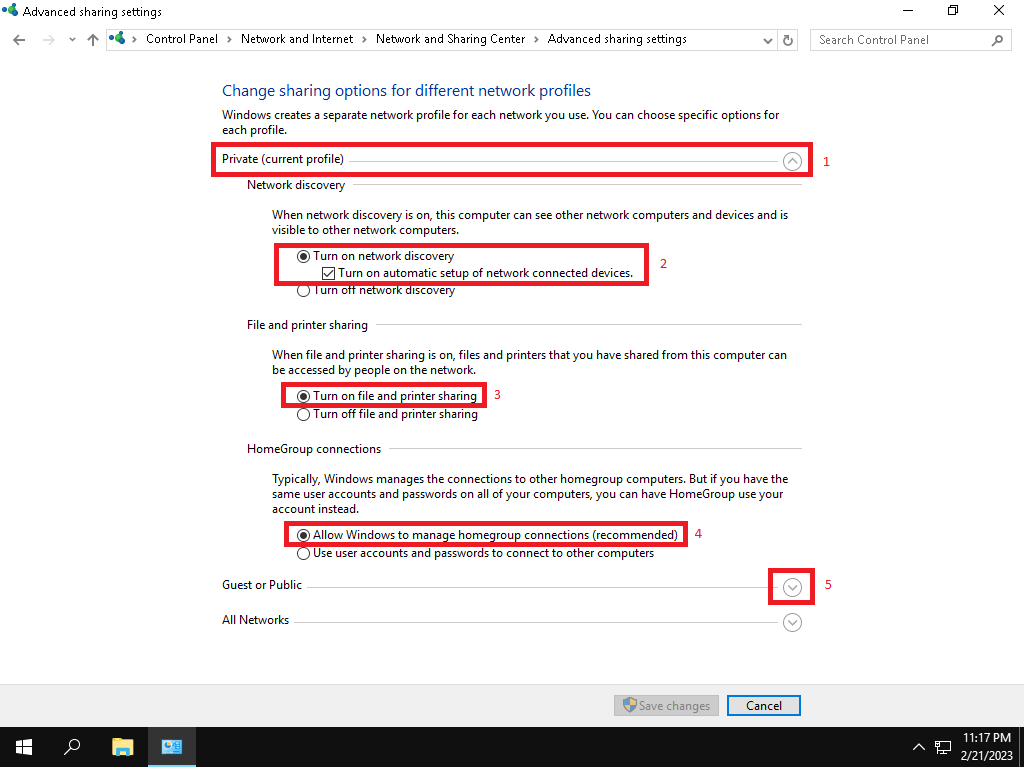
Task: Click the Up one level arrow
Action: point(93,40)
